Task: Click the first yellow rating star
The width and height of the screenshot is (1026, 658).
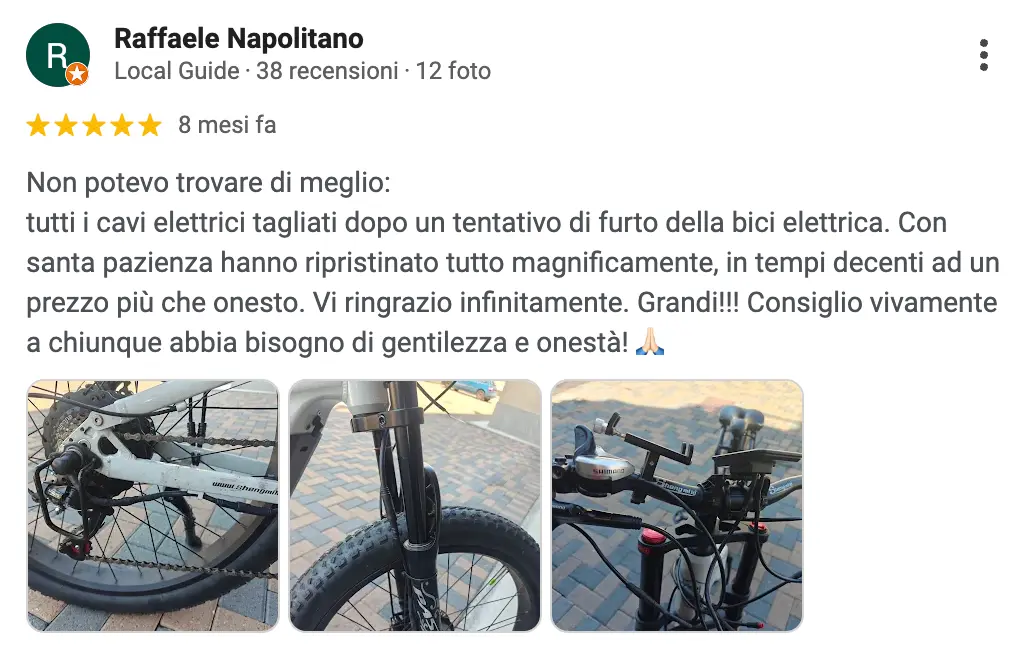Action: [38, 125]
